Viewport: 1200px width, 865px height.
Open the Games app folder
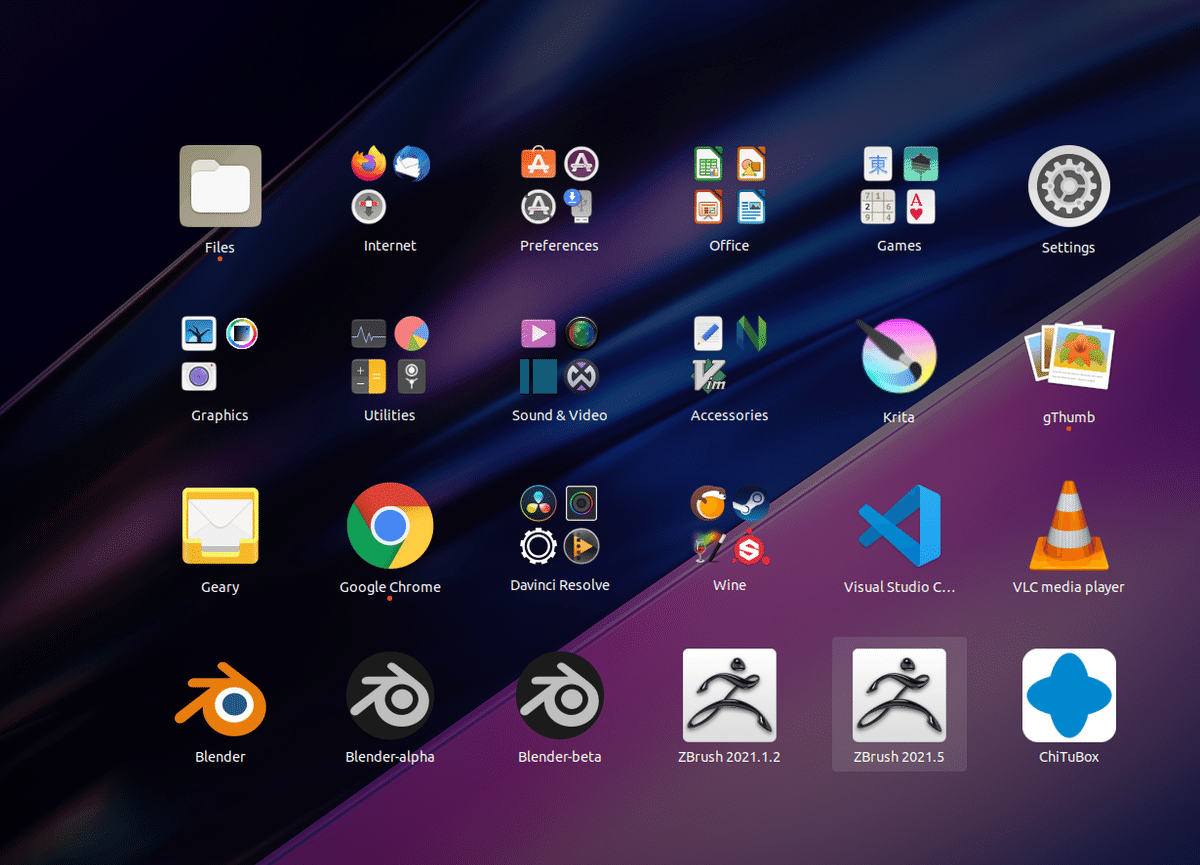tap(900, 185)
